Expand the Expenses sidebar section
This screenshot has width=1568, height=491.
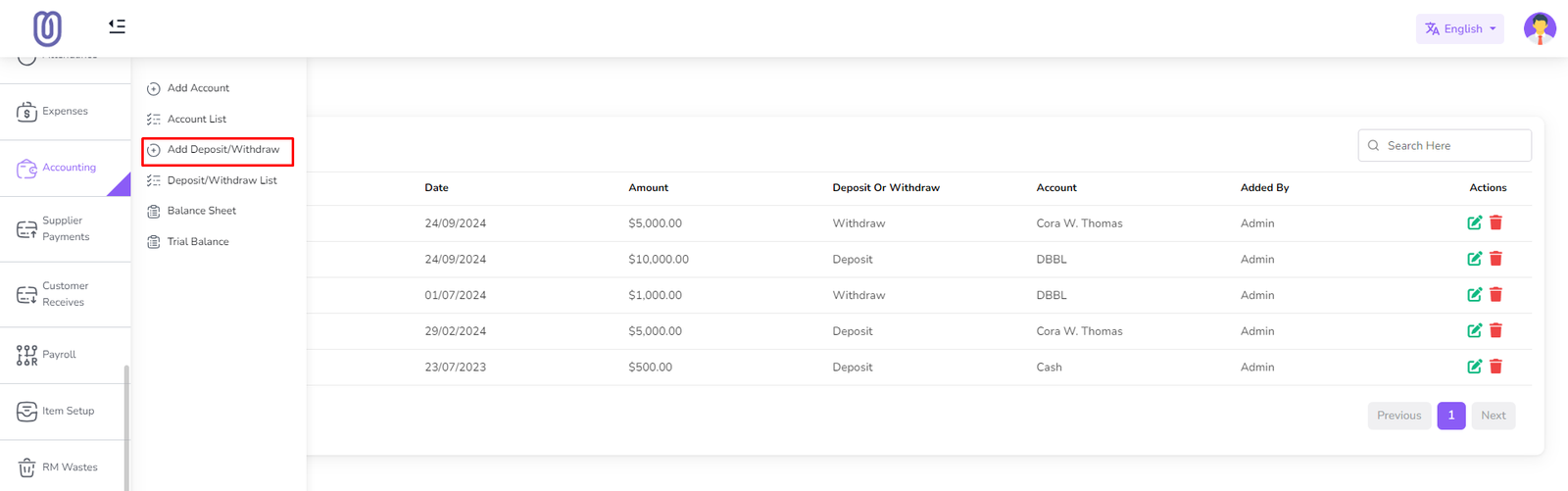click(65, 112)
